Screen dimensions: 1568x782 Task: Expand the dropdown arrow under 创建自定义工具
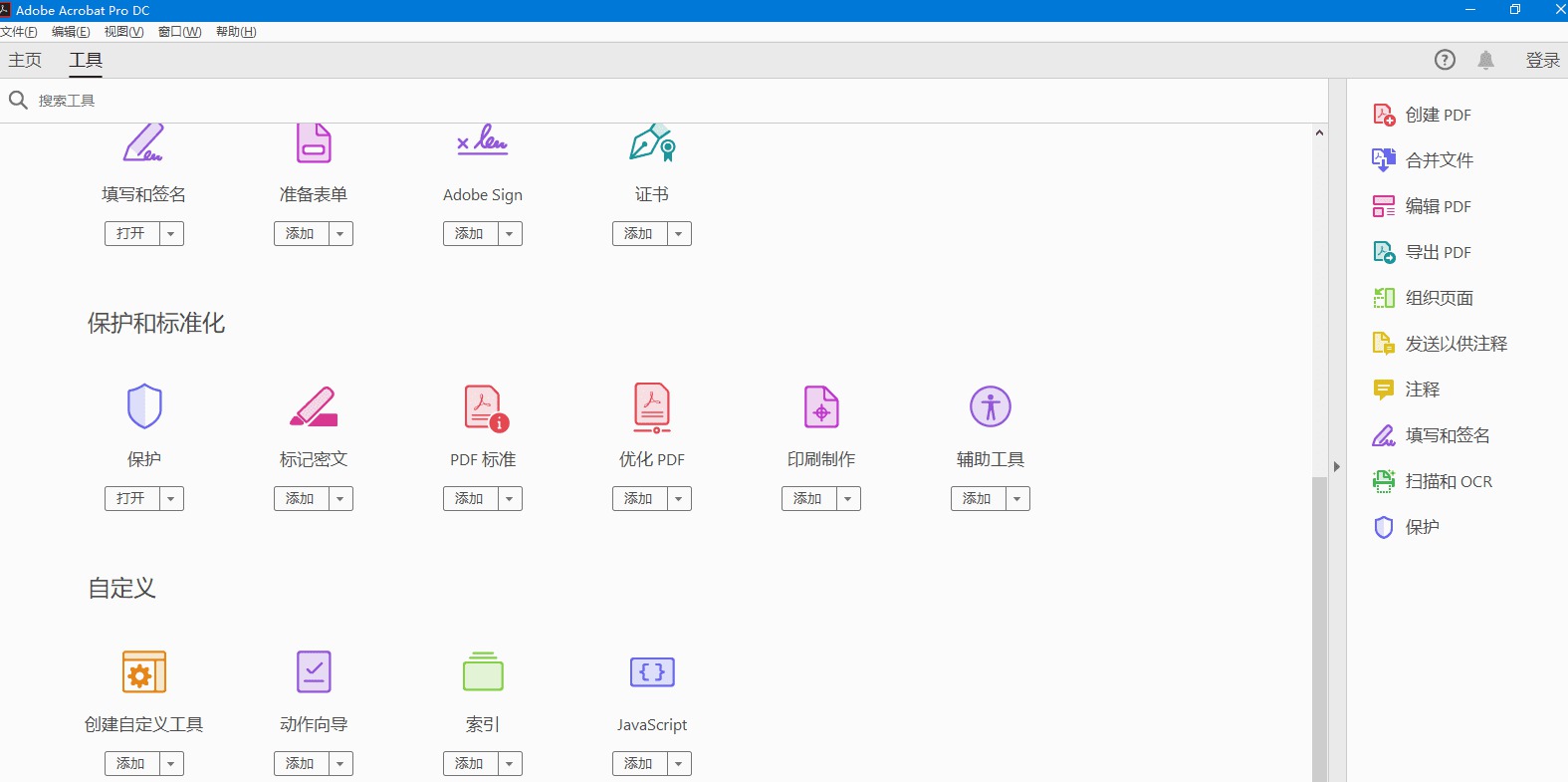click(x=171, y=764)
